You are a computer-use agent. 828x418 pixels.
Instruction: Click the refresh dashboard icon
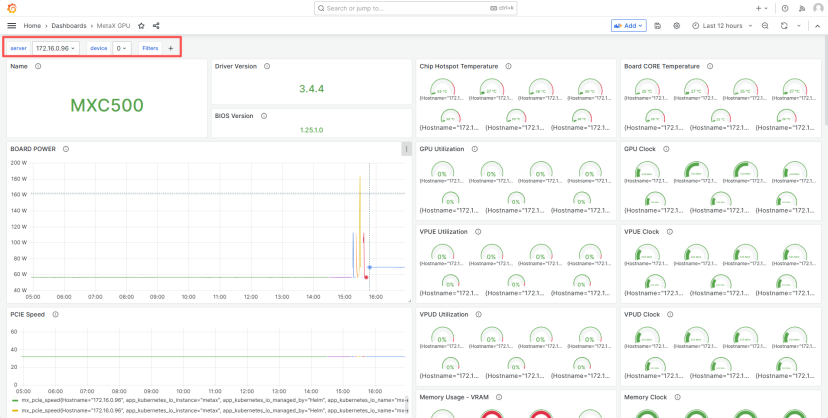(x=784, y=25)
